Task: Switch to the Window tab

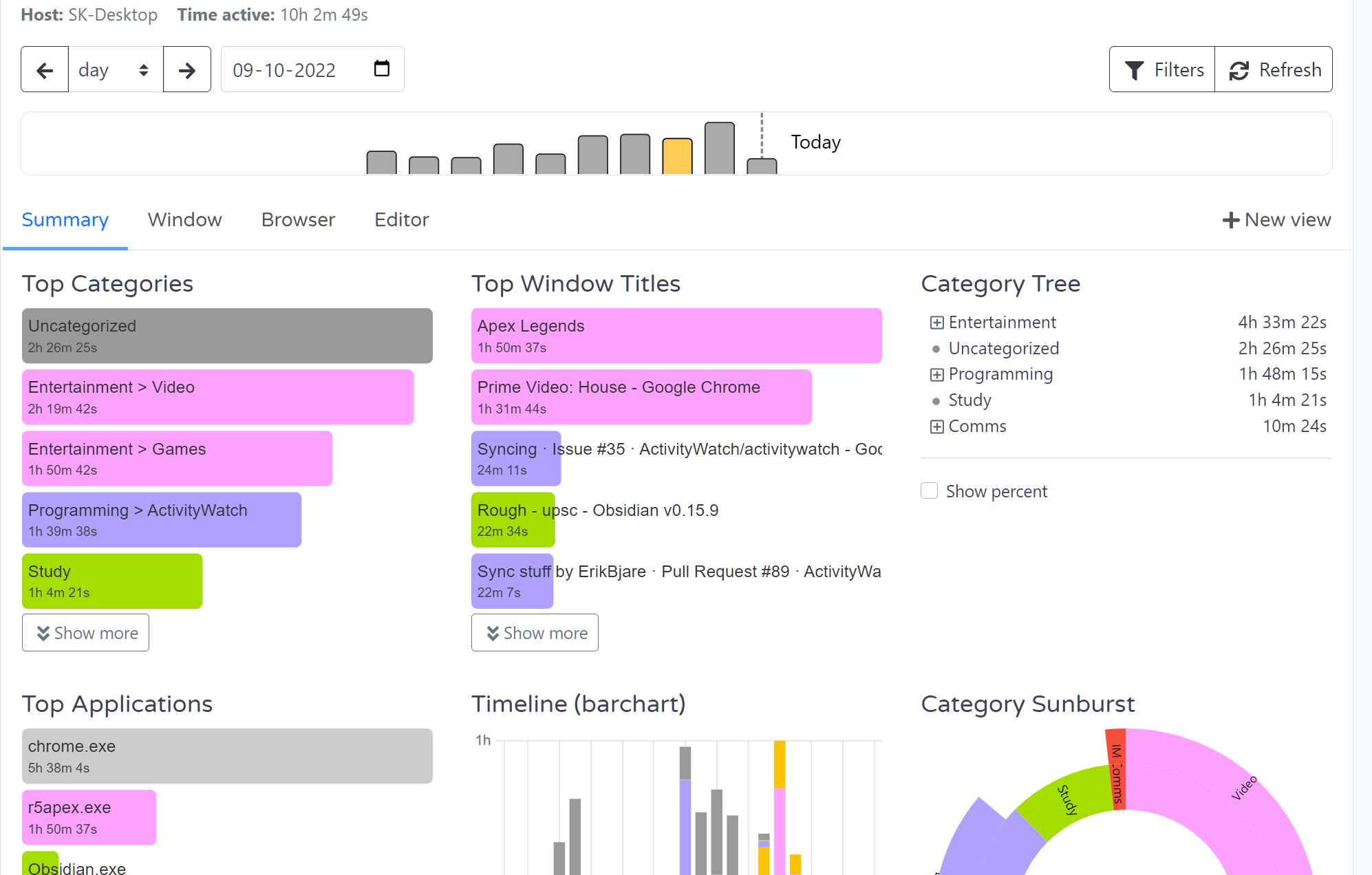Action: (x=184, y=220)
